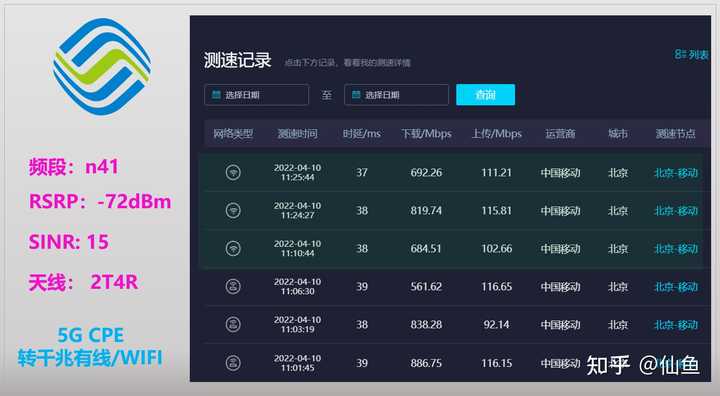Click 北京 city cell in the 819.74 row
The height and width of the screenshot is (396, 720).
pos(618,211)
